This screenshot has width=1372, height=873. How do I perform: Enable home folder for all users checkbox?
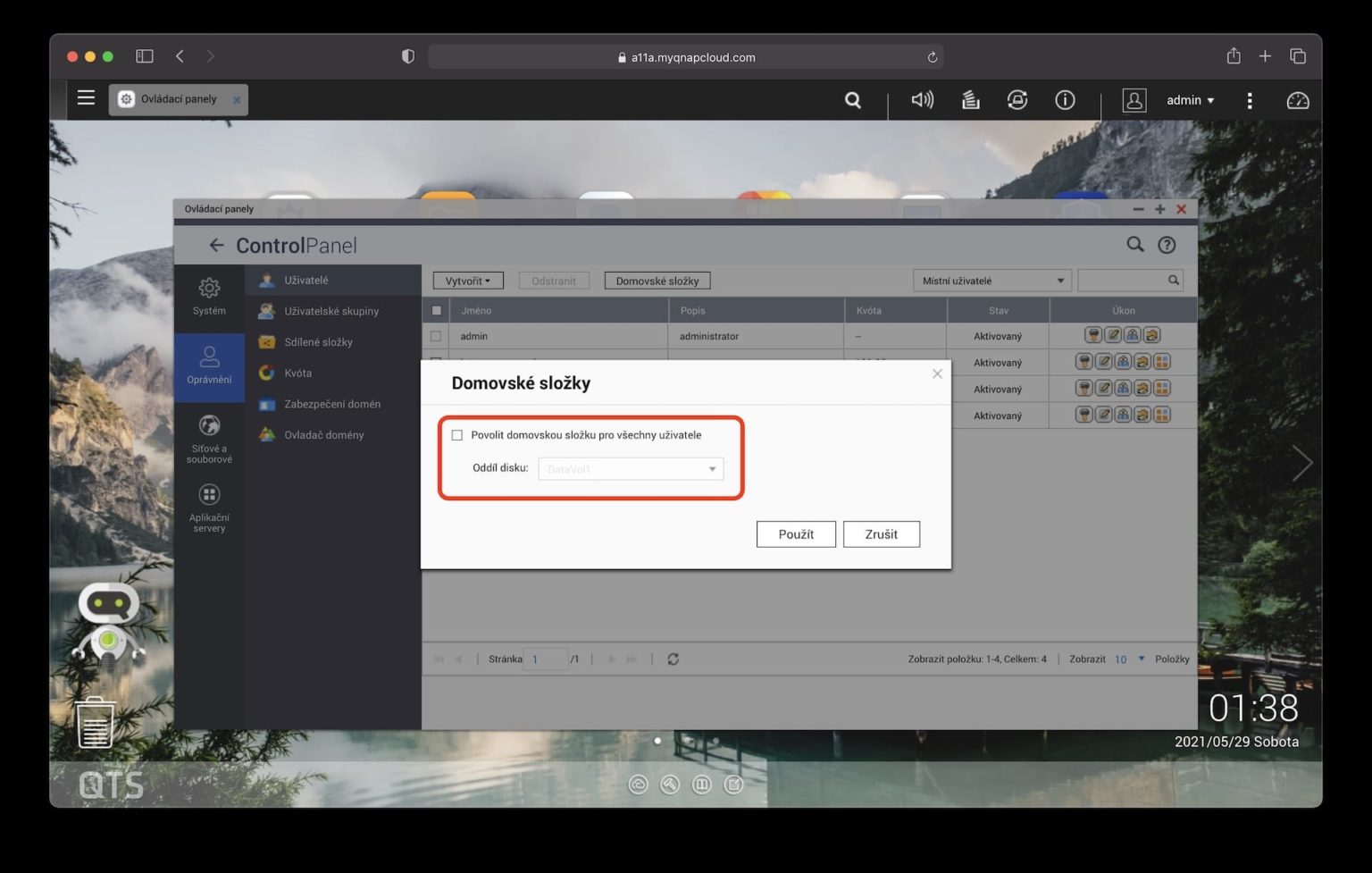coord(457,435)
